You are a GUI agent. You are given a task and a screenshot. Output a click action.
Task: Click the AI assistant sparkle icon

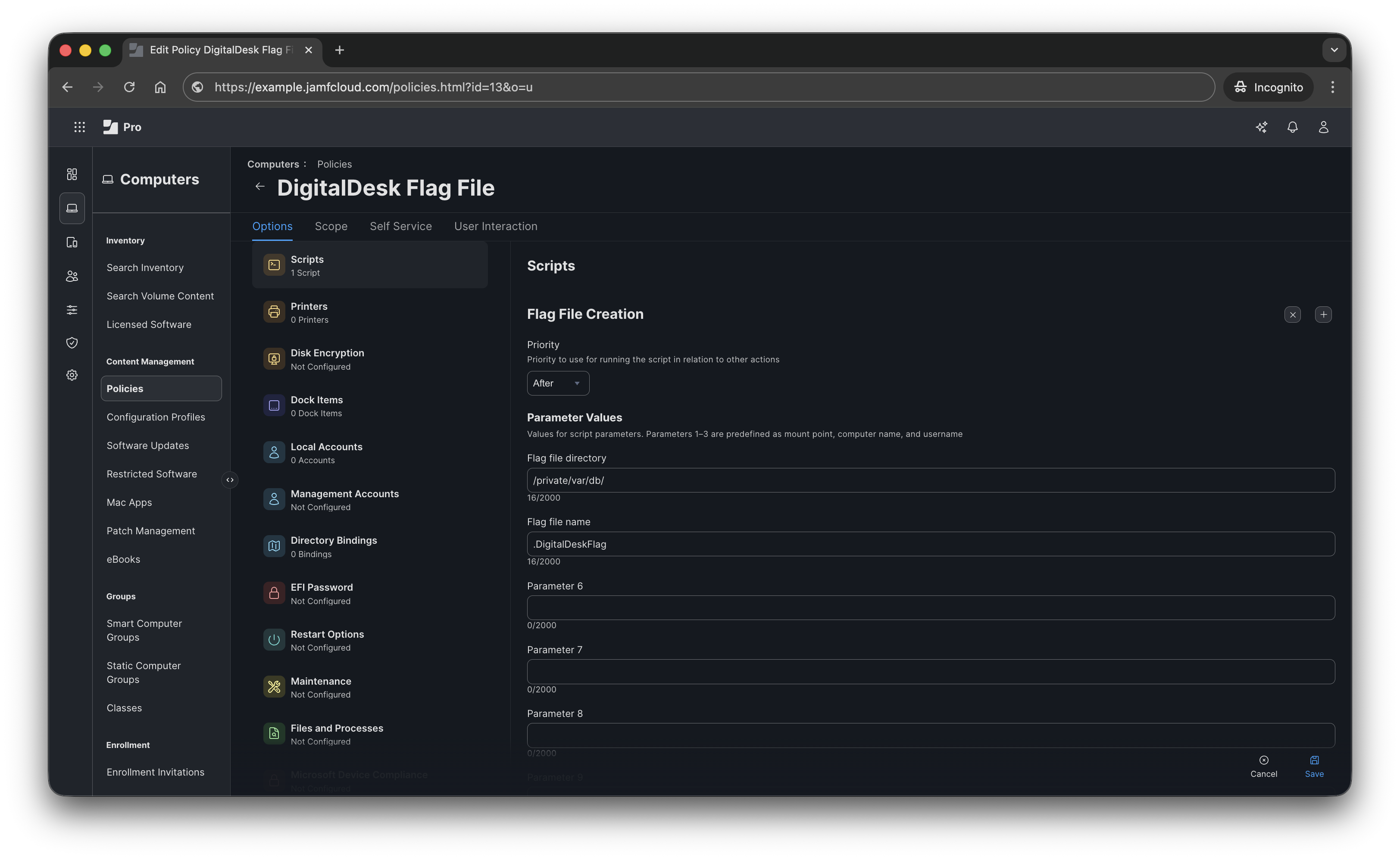1261,127
